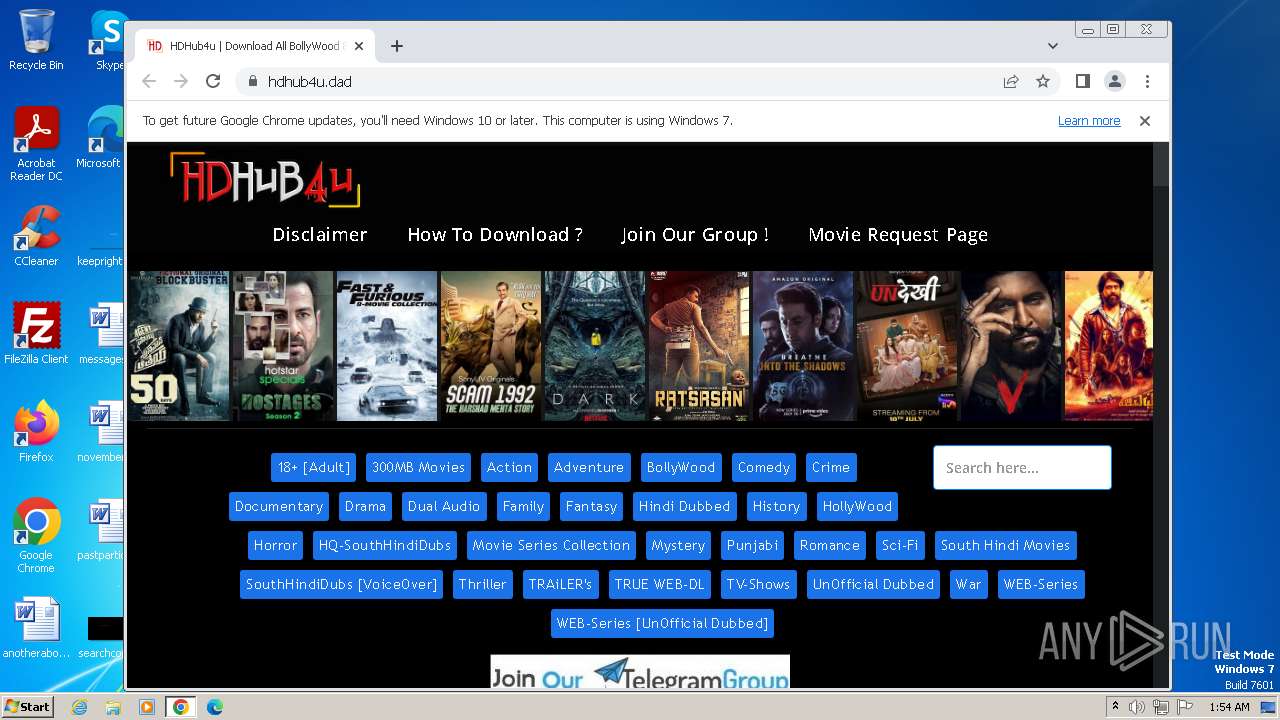The width and height of the screenshot is (1280, 720).
Task: Open the HQ-SouthHindiDubs category
Action: coord(385,545)
